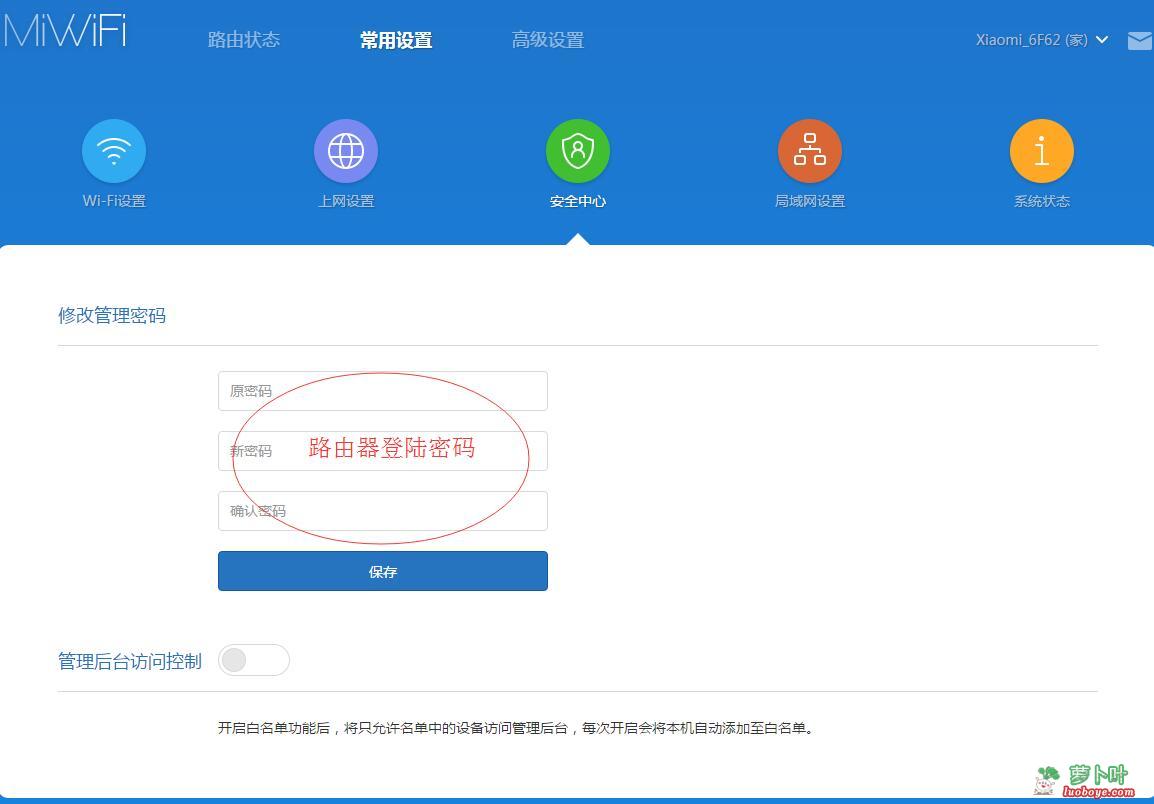Image resolution: width=1154 pixels, height=804 pixels.
Task: Open 系统状态 system status
Action: [x=1041, y=160]
